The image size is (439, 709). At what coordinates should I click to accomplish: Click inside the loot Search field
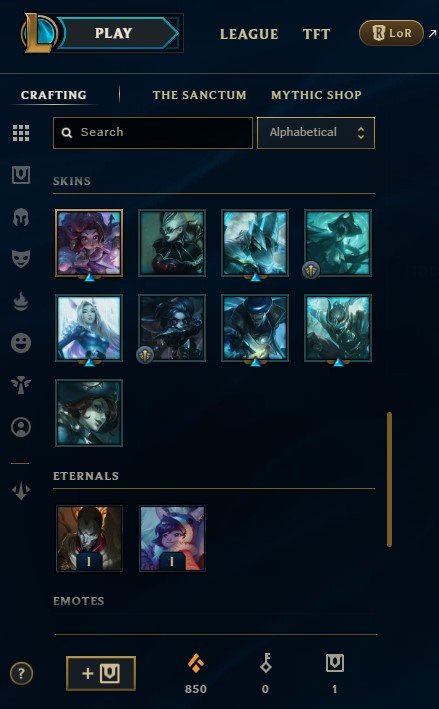coord(153,132)
